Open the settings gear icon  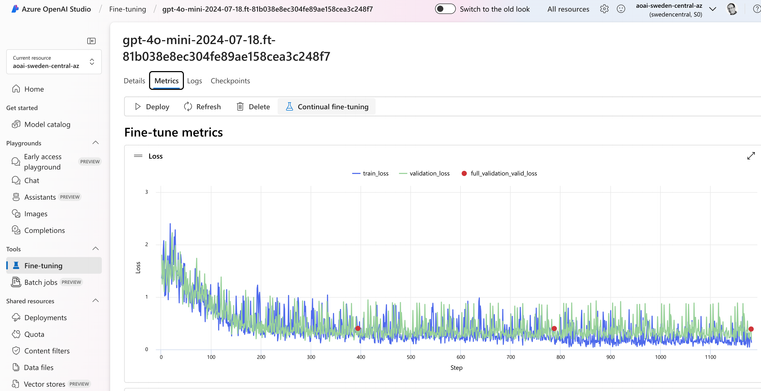604,9
